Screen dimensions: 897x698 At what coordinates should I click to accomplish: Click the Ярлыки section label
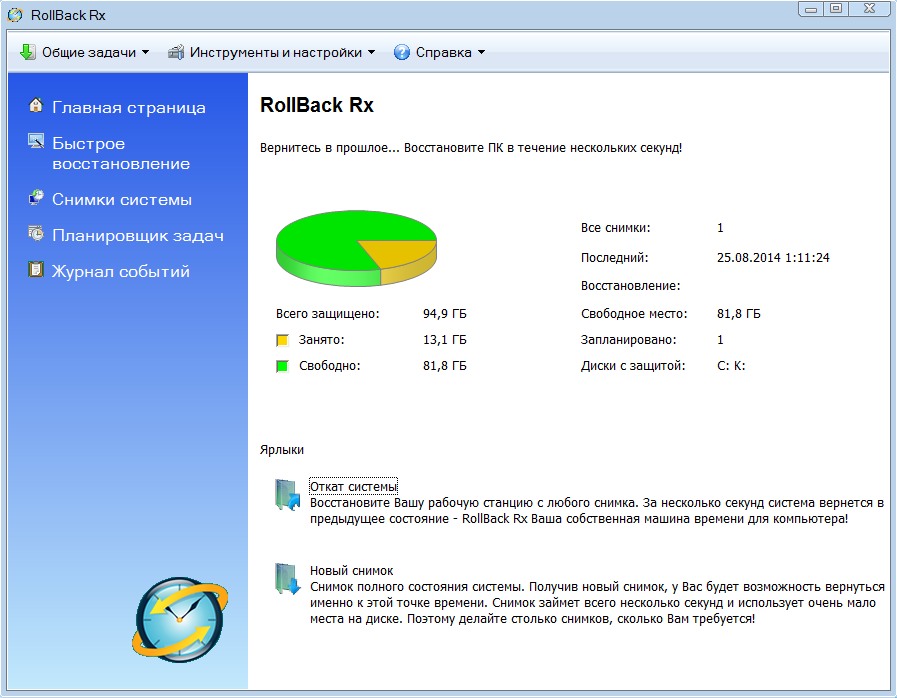[x=281, y=450]
